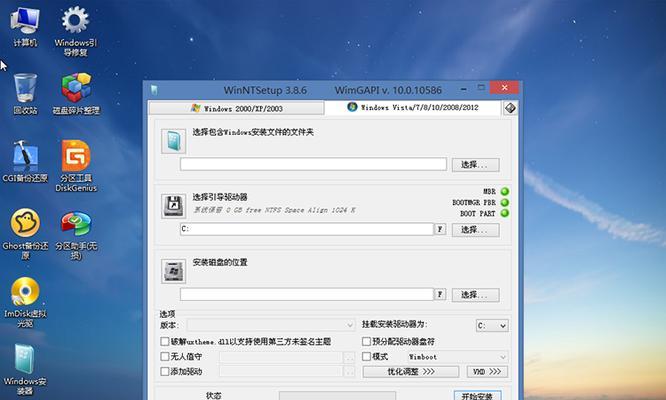The width and height of the screenshot is (666, 400).
Task: Click the installation files path field
Action: pyautogui.click(x=313, y=164)
